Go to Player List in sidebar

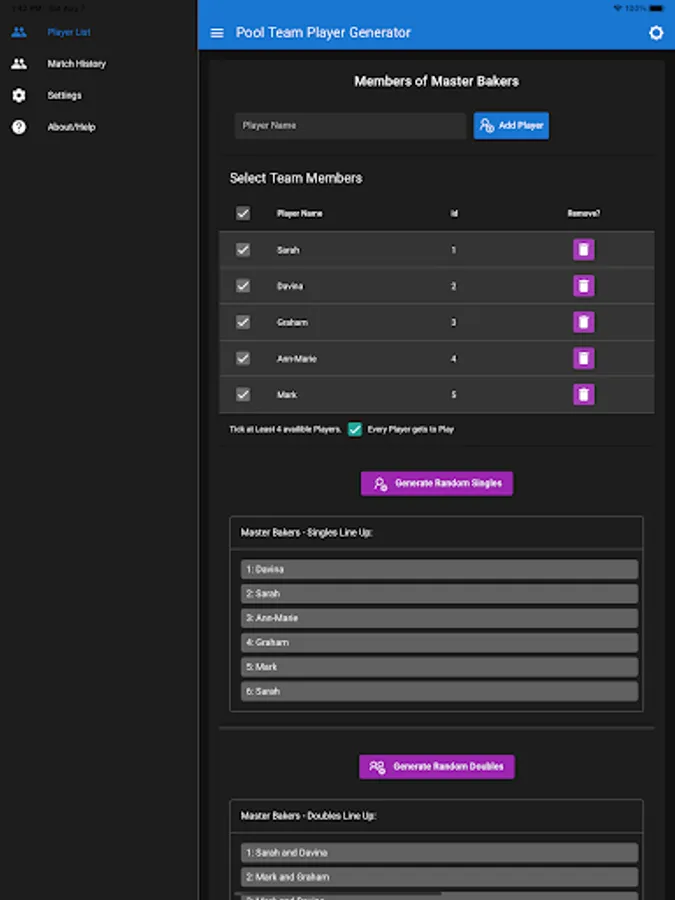pyautogui.click(x=68, y=32)
